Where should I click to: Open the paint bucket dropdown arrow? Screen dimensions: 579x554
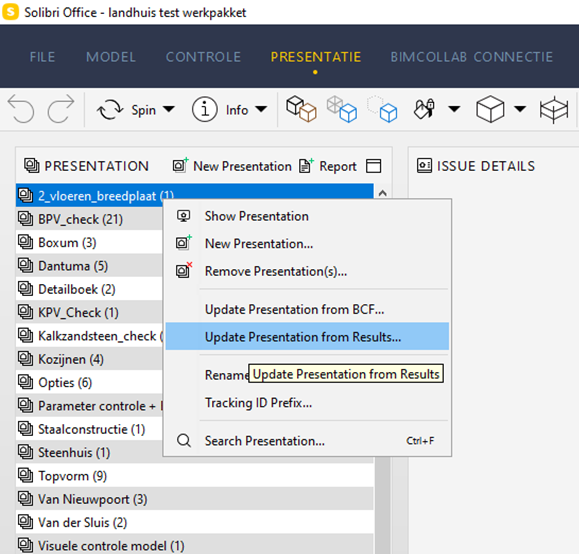tap(454, 109)
